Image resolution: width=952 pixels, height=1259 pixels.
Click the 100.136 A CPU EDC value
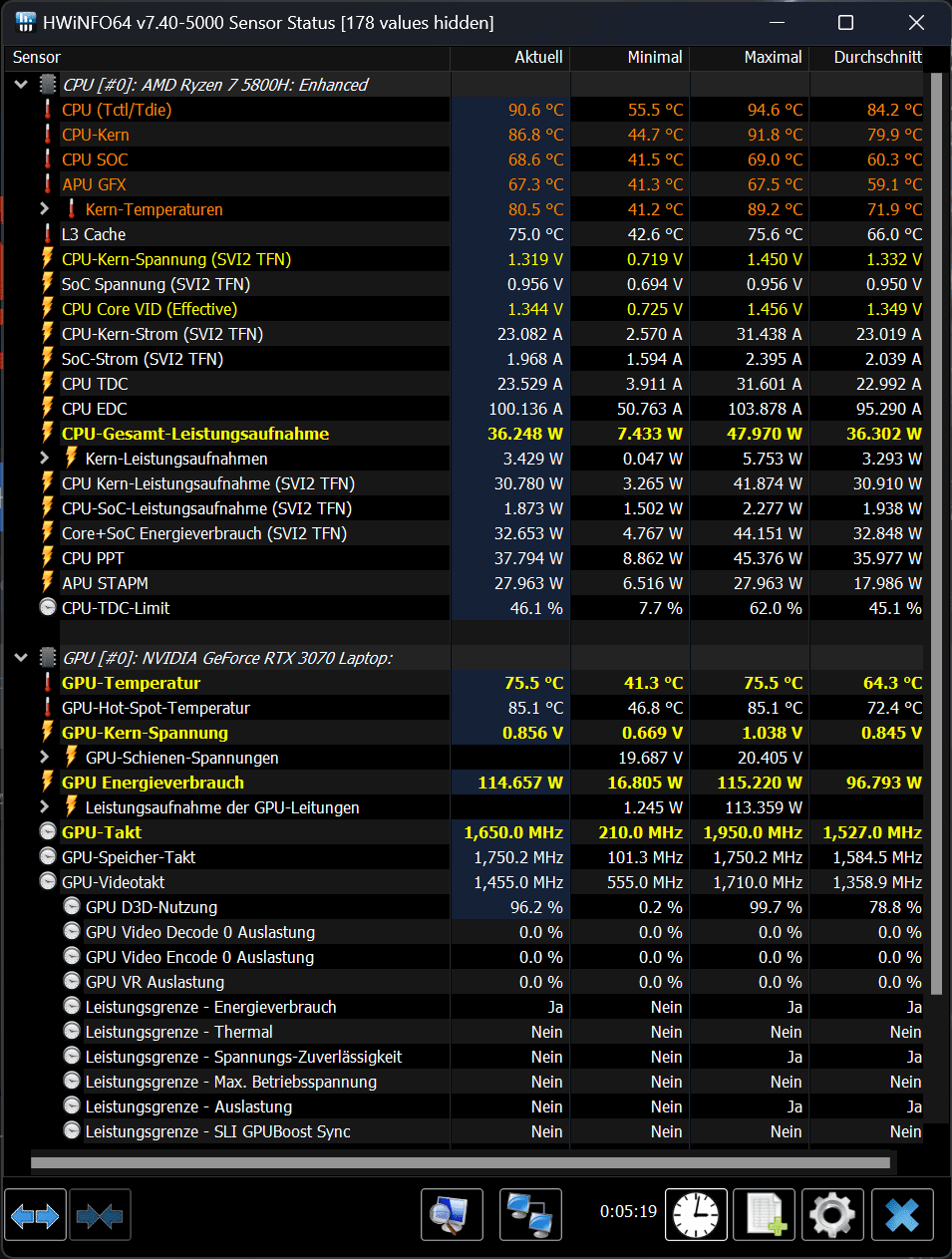525,409
